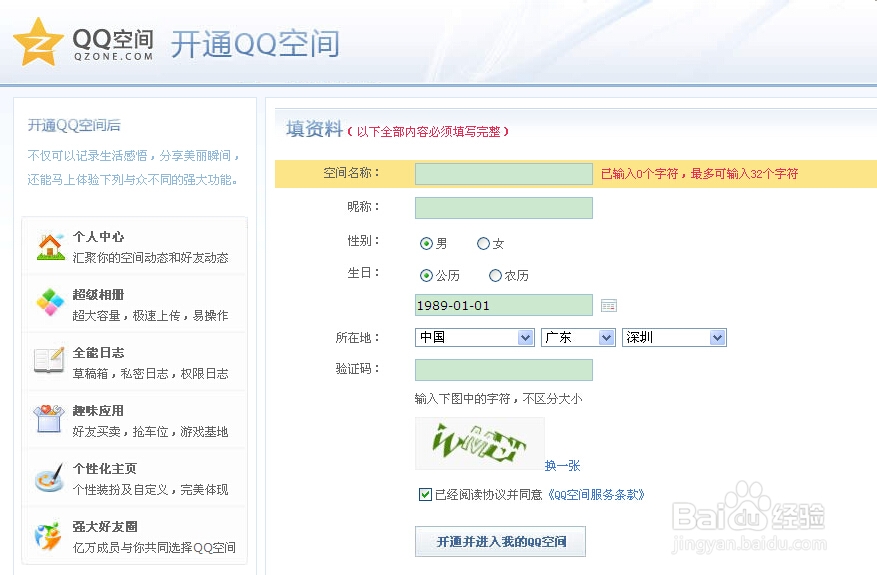
Task: Click the 开通QQ空间后 sidebar heading
Action: click(74, 125)
